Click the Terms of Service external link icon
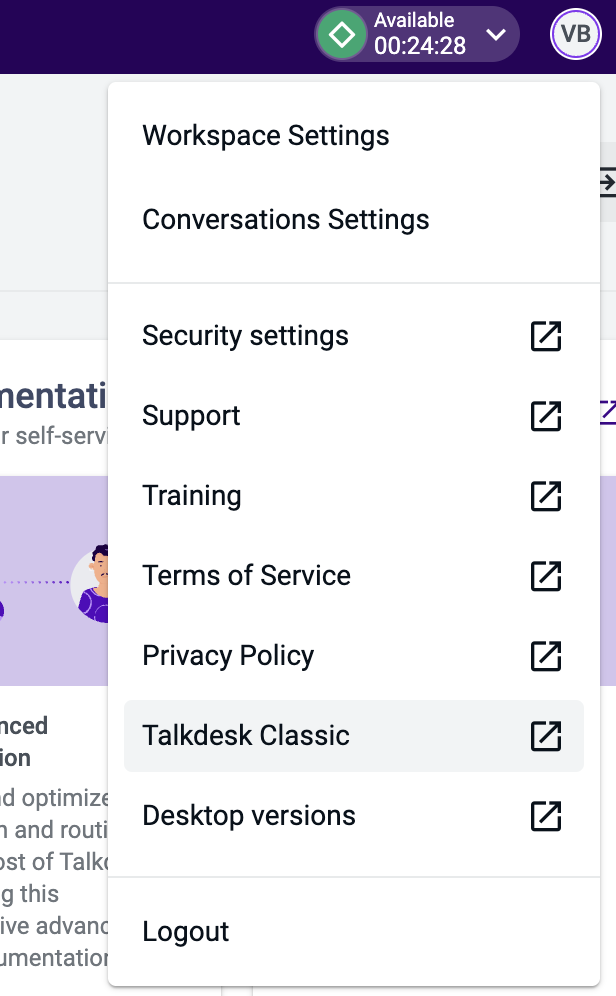 click(545, 576)
